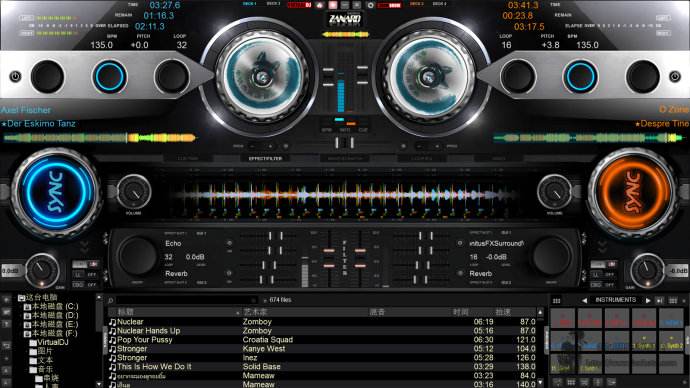Image resolution: width=690 pixels, height=388 pixels.
Task: Toggle round button left of right pitch minus
Action: click(x=403, y=146)
